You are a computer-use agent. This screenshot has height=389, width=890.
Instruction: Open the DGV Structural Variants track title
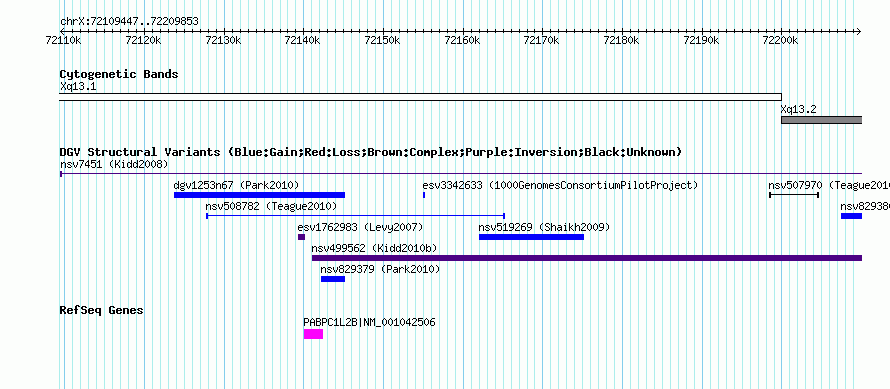coord(371,152)
